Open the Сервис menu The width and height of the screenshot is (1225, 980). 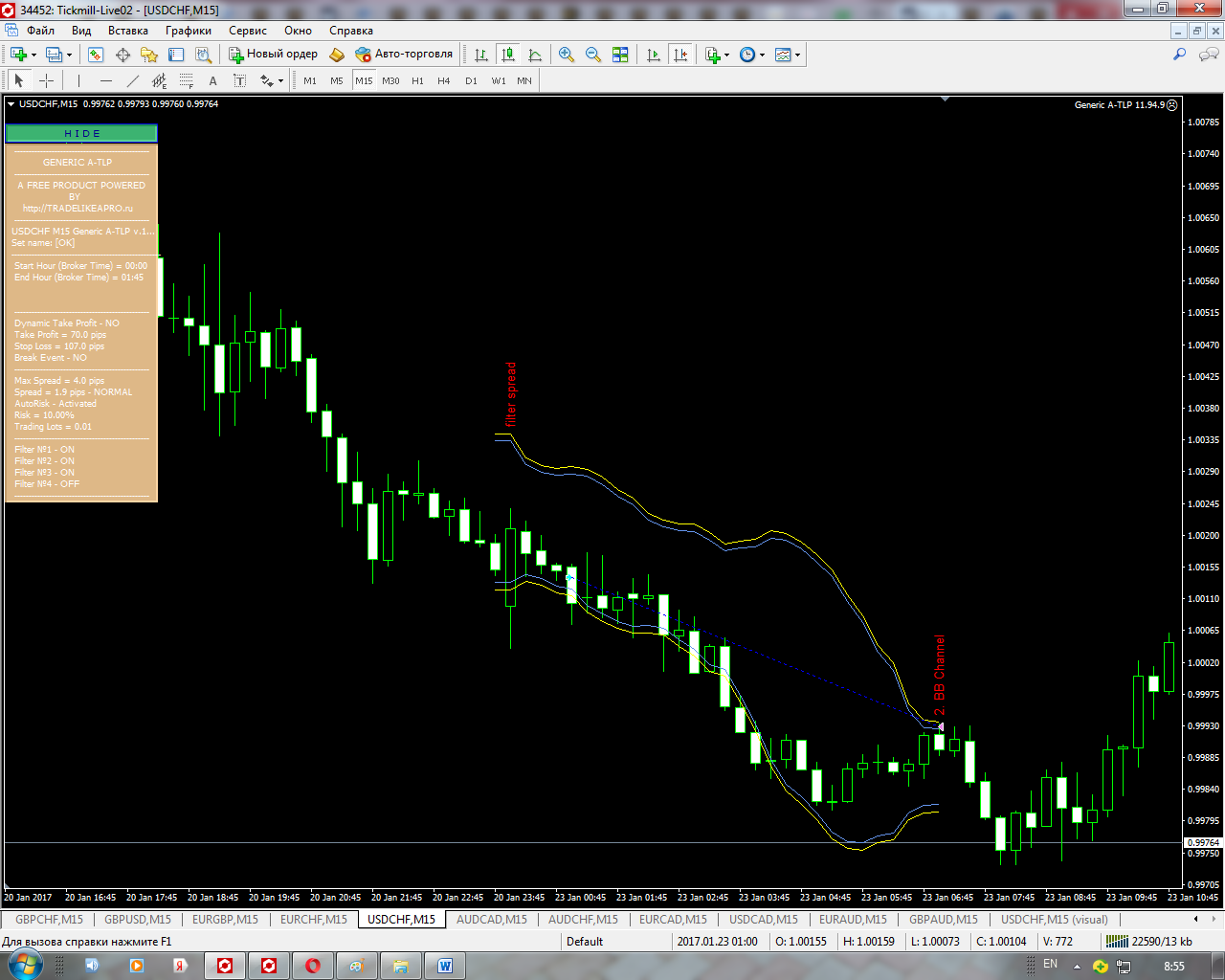(248, 31)
